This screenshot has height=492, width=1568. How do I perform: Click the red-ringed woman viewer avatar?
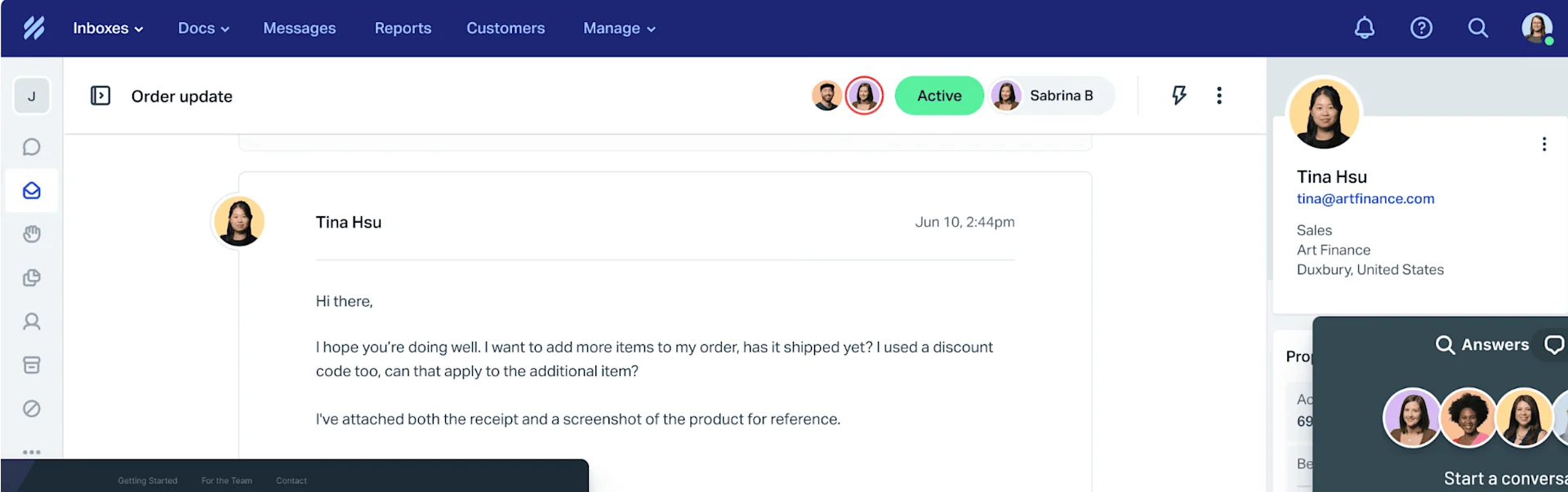864,95
